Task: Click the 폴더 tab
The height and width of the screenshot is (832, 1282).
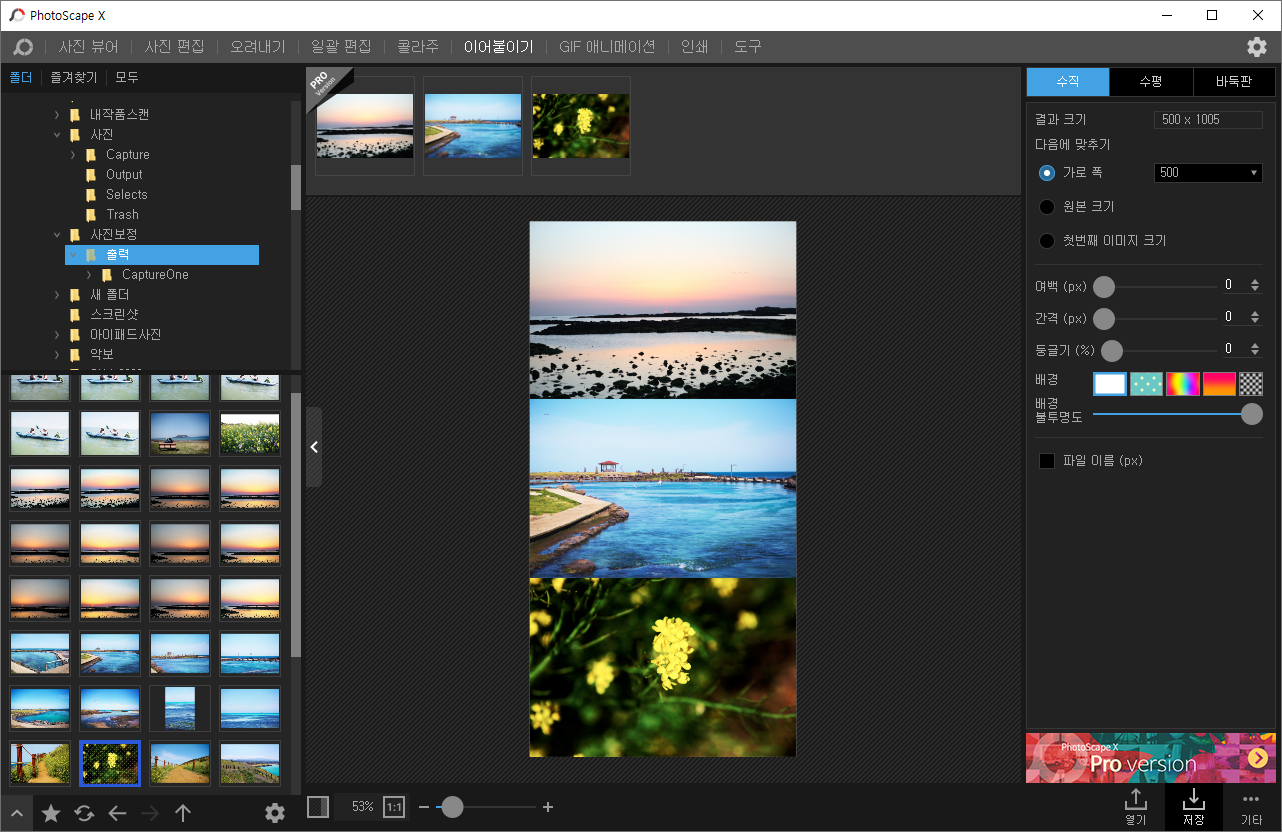Action: click(21, 77)
